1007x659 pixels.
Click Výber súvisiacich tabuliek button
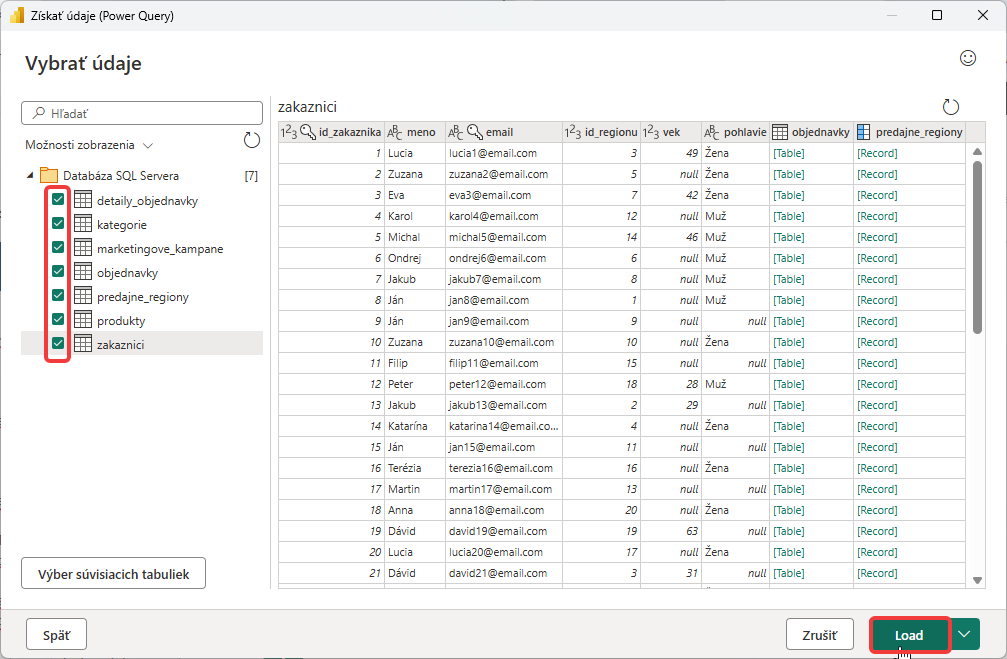click(114, 574)
